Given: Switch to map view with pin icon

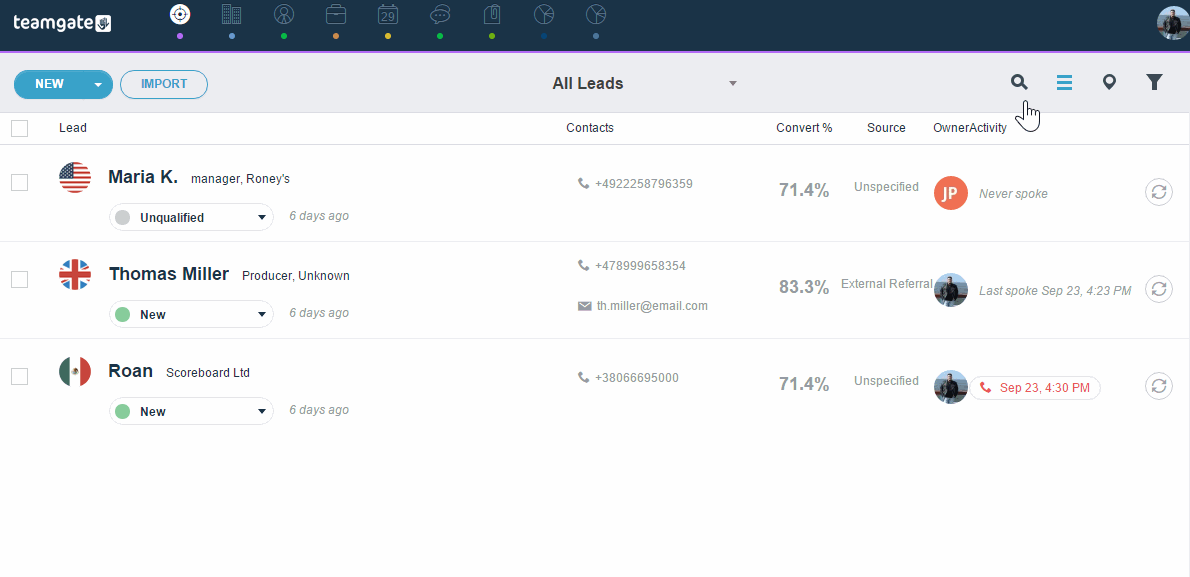Looking at the screenshot, I should (x=1109, y=82).
